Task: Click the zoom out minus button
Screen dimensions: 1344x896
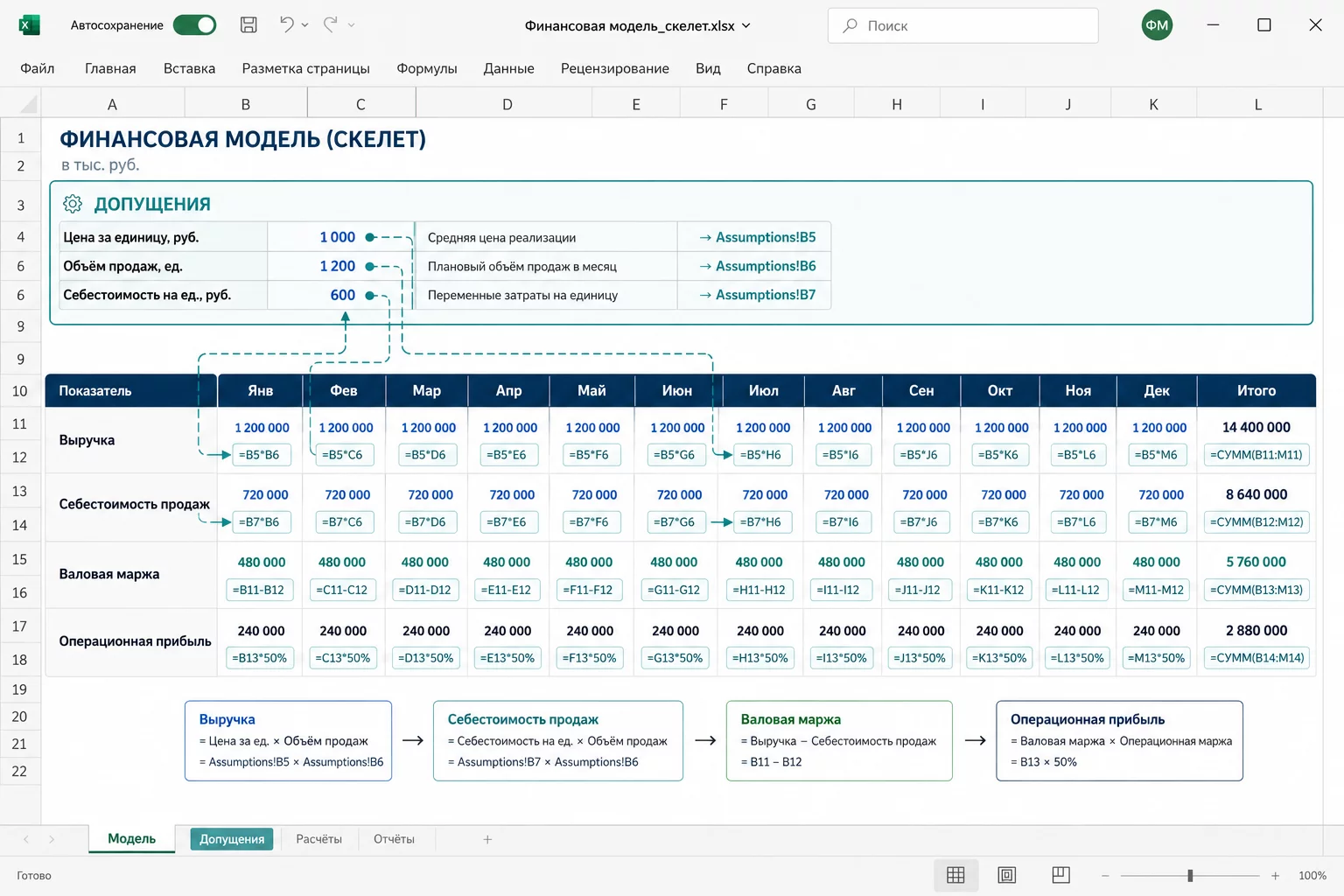Action: 1105,875
